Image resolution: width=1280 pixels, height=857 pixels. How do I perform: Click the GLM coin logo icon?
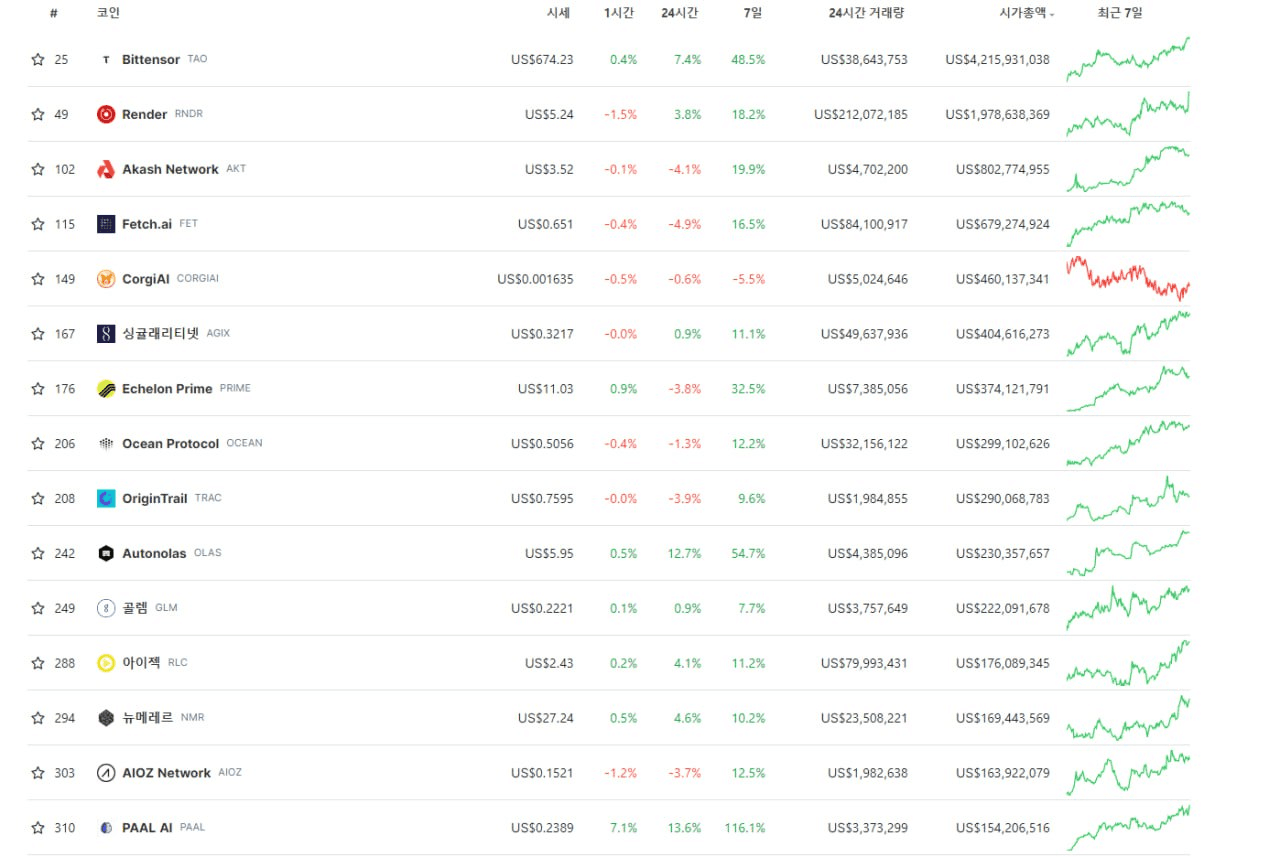pos(106,608)
